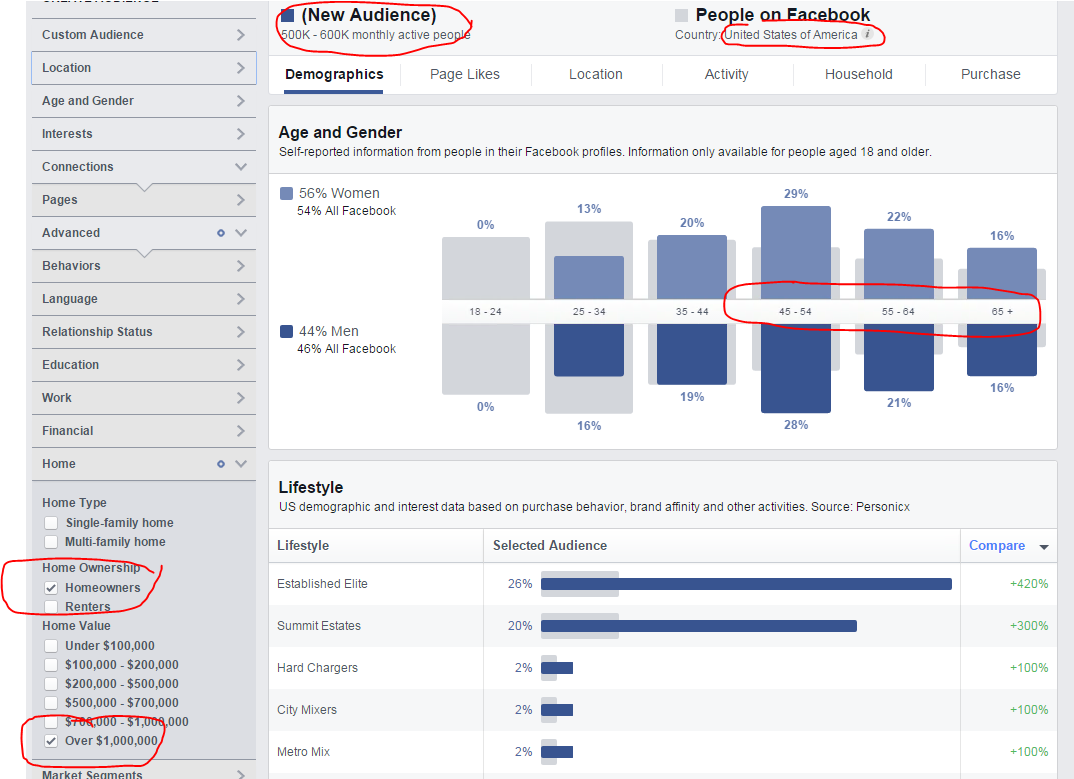
Task: Uncheck the Homeowners checkbox
Action: tap(52, 588)
